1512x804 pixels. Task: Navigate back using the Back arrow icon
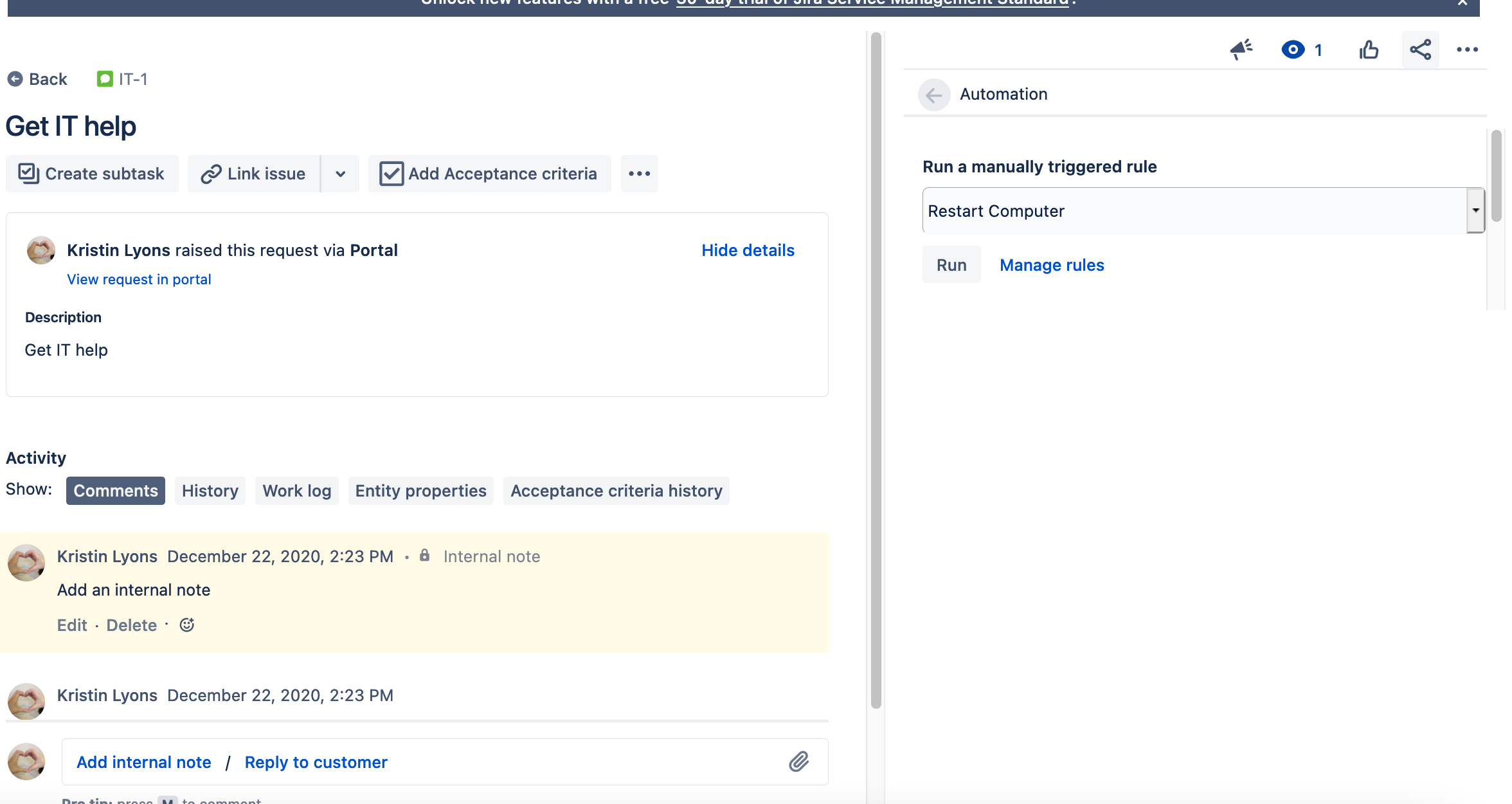click(x=16, y=78)
